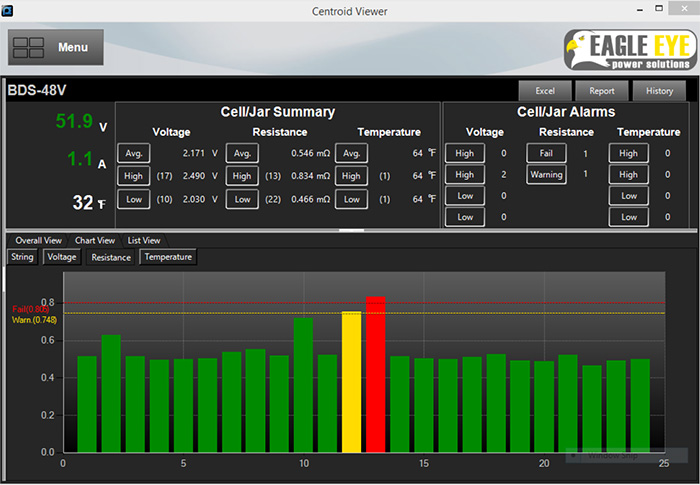Click the High button under Resistance summary

(x=241, y=176)
